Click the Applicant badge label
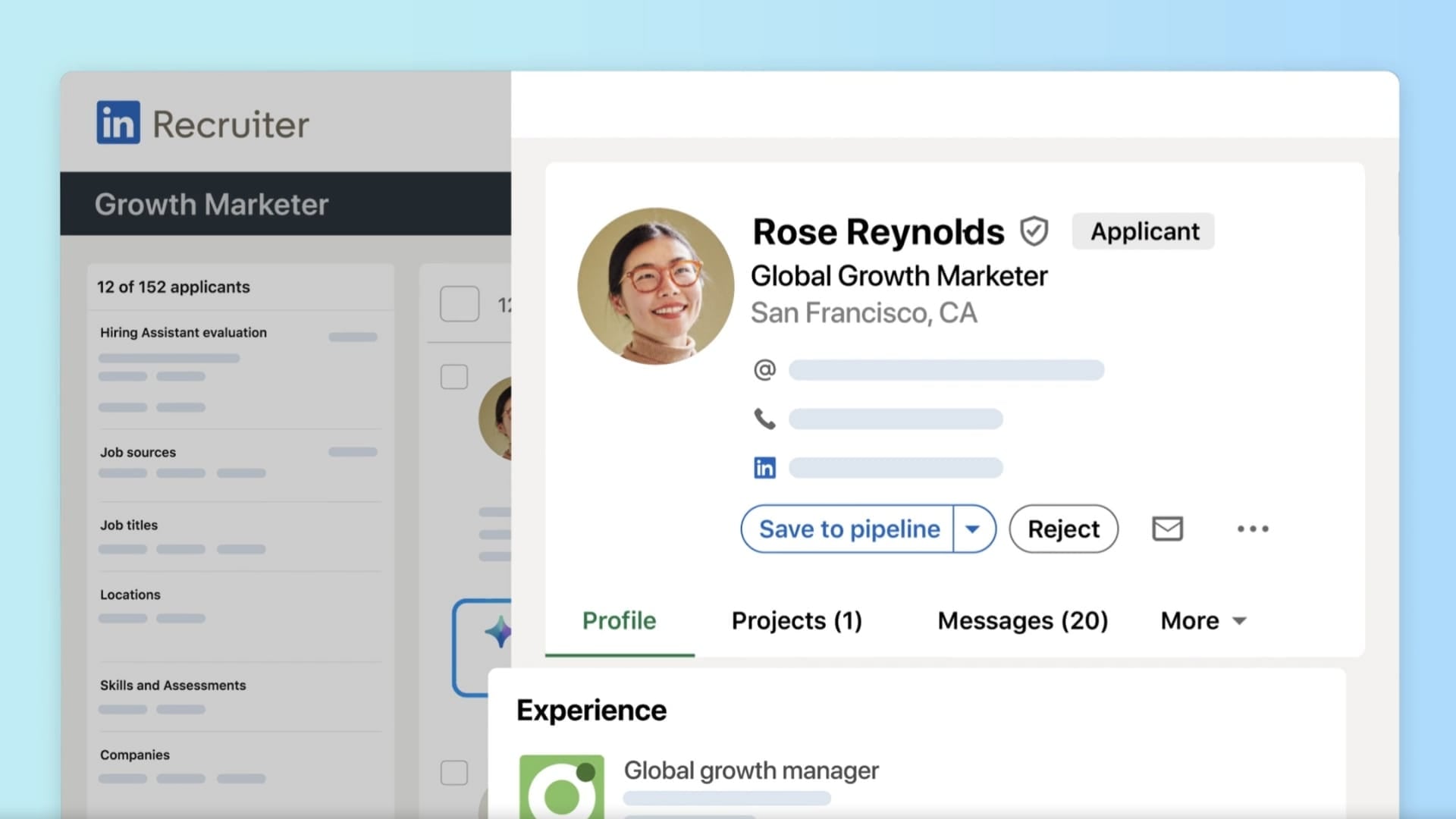The height and width of the screenshot is (819, 1456). [x=1144, y=231]
